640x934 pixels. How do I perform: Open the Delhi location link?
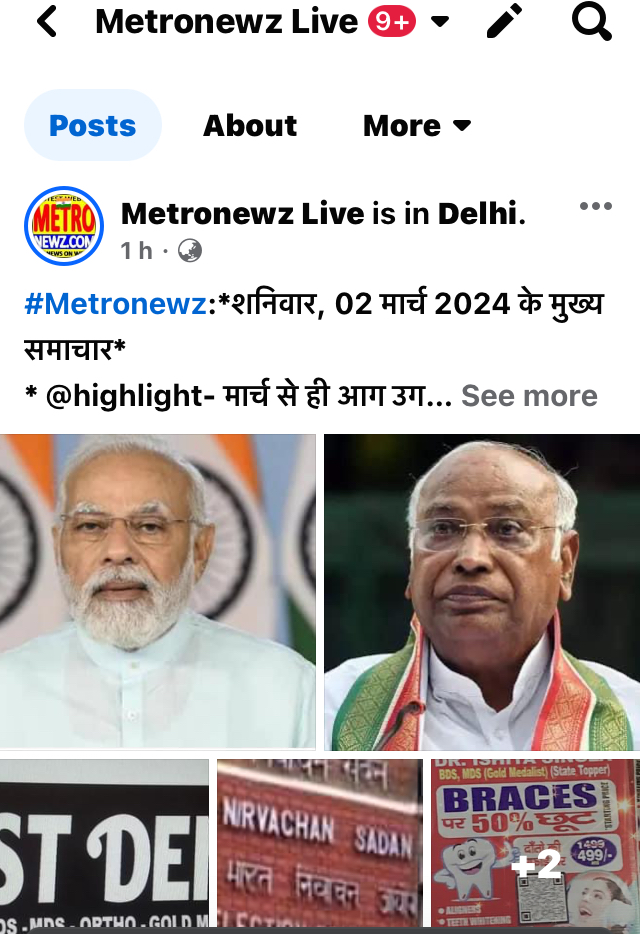(477, 213)
